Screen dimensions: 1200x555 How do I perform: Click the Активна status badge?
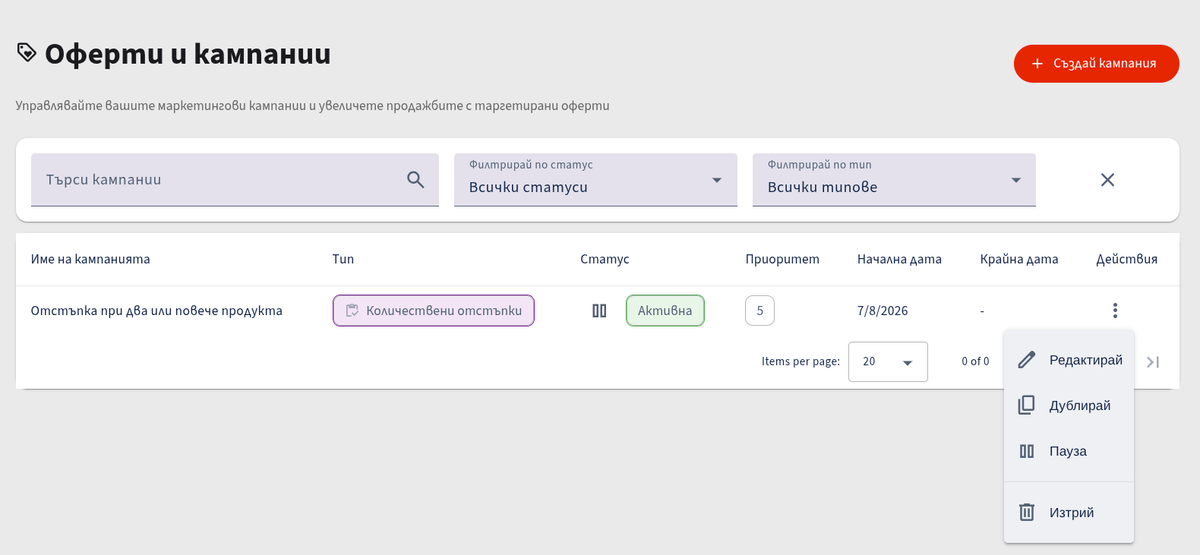[x=665, y=311]
